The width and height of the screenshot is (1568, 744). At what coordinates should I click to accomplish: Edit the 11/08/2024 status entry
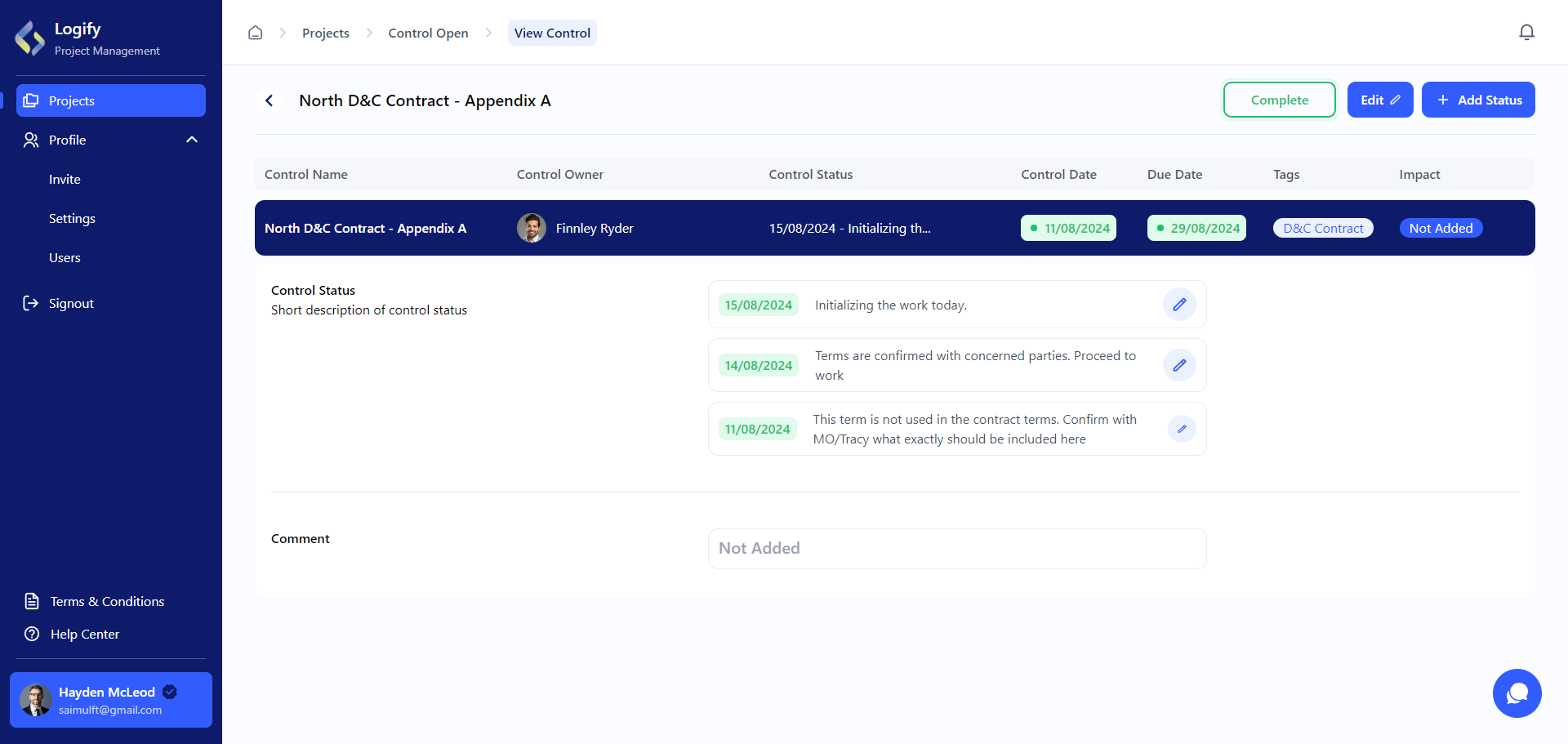pyautogui.click(x=1182, y=429)
